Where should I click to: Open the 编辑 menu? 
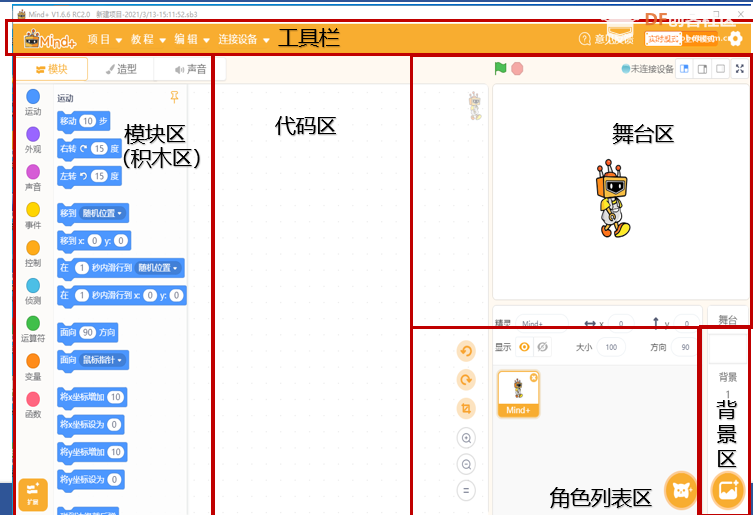pyautogui.click(x=186, y=39)
